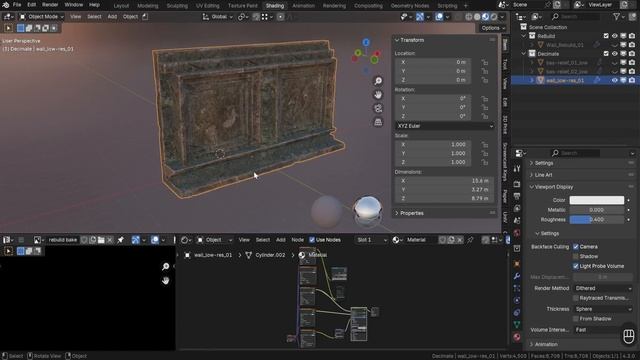The height and width of the screenshot is (360, 640).
Task: Expand the Properties panel in sidebar
Action: click(412, 213)
